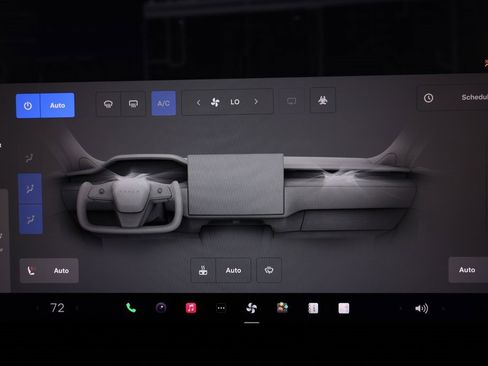Open the Schedule option
Image resolution: width=488 pixels, height=366 pixels.
coord(474,97)
